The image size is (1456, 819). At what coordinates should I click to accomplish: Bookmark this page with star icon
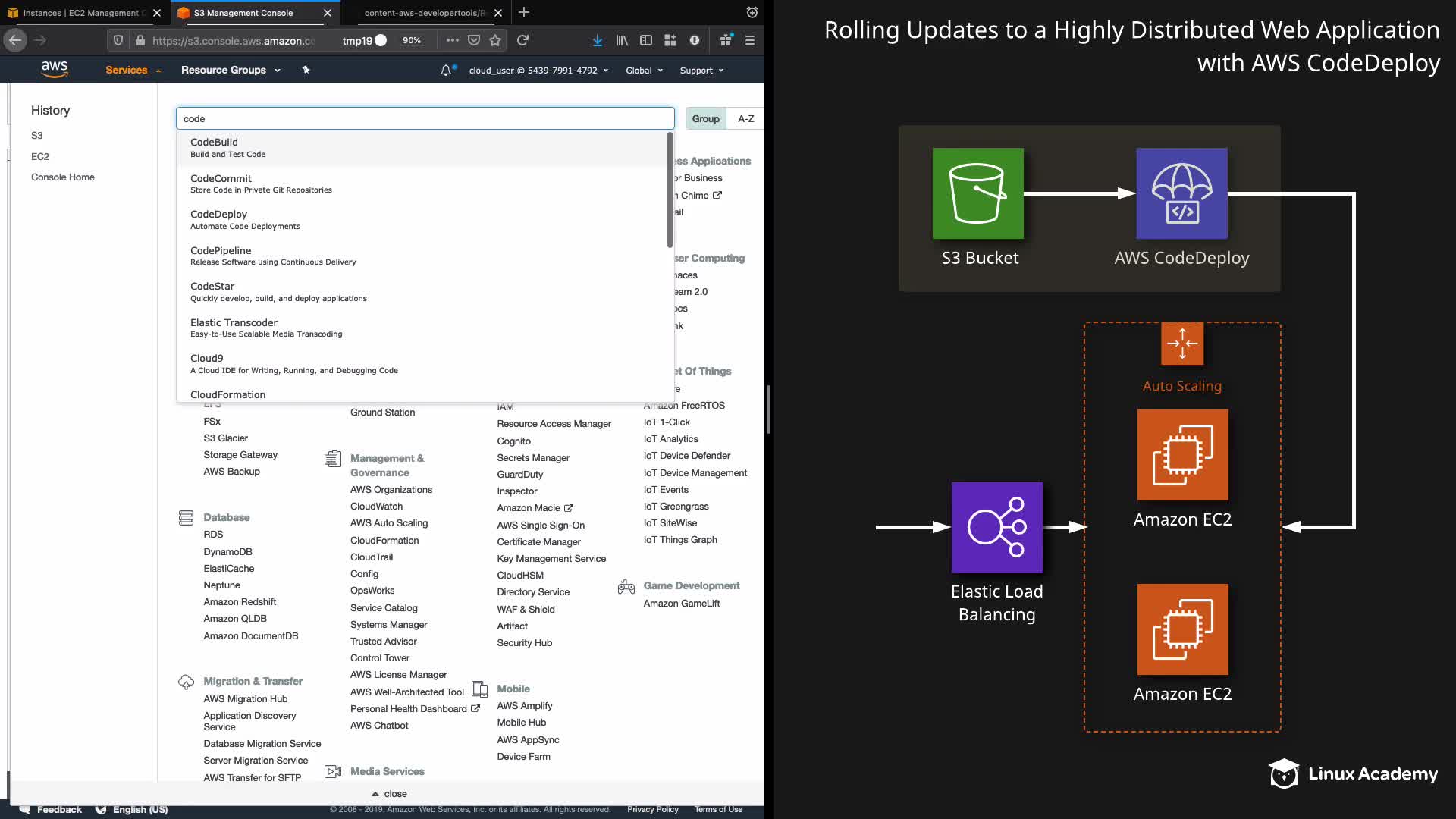(495, 40)
